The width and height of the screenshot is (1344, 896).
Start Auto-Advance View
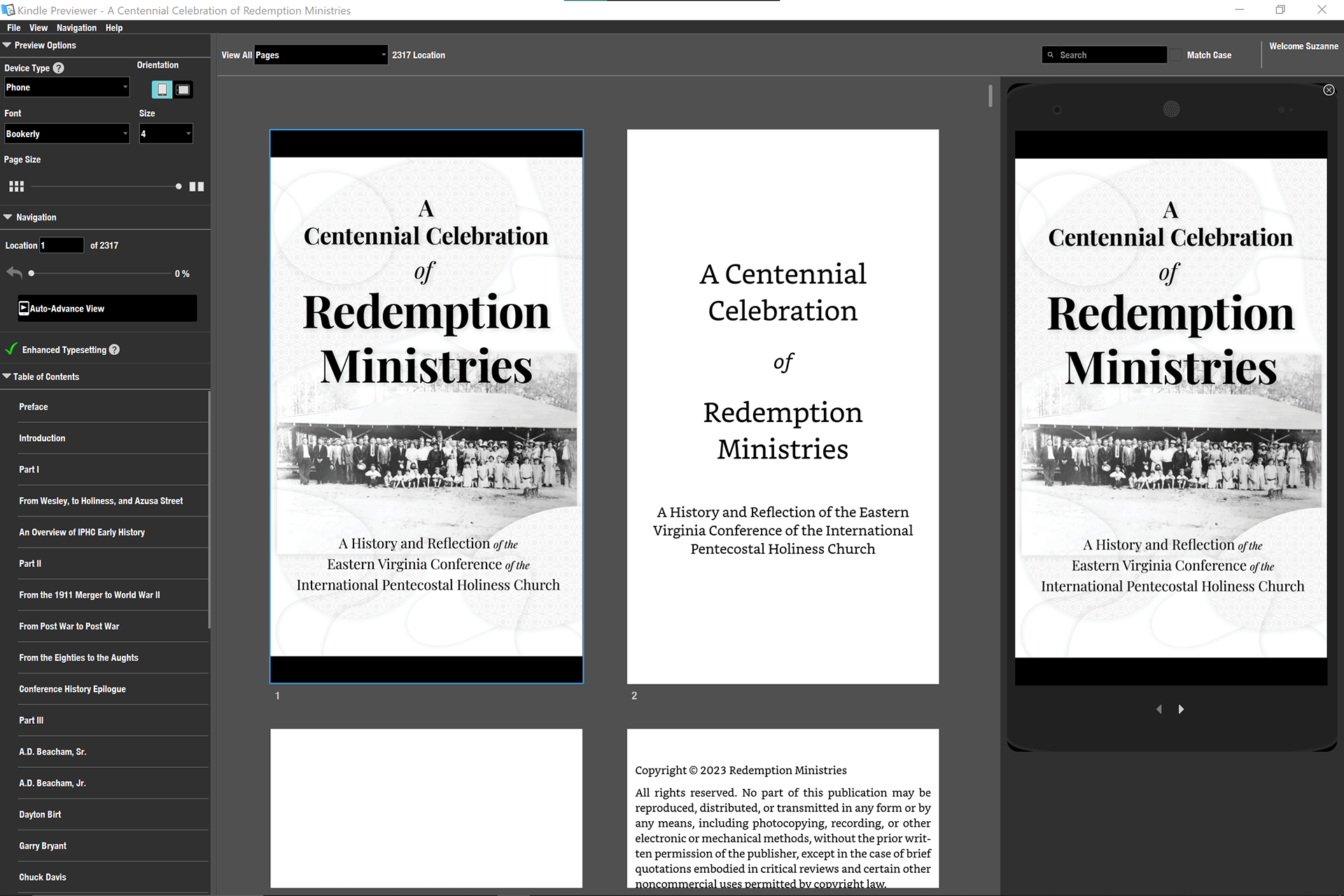tap(107, 308)
